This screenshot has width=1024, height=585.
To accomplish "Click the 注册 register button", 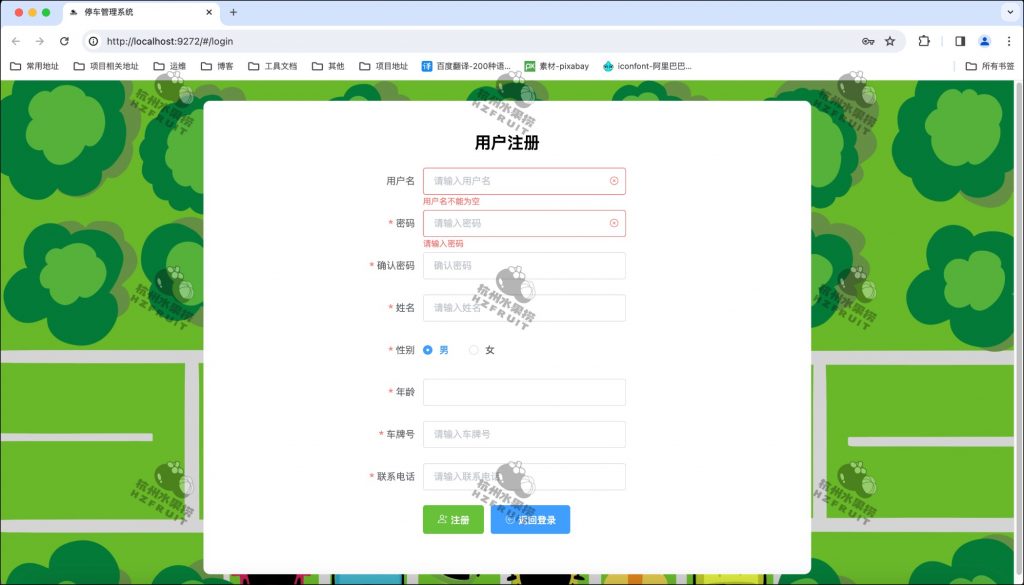I will point(453,519).
